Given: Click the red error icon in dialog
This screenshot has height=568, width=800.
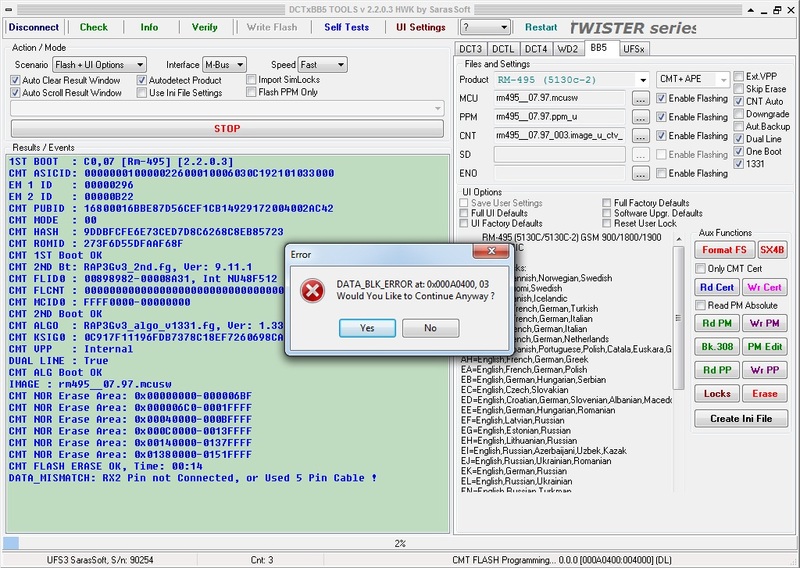Looking at the screenshot, I should click(312, 291).
